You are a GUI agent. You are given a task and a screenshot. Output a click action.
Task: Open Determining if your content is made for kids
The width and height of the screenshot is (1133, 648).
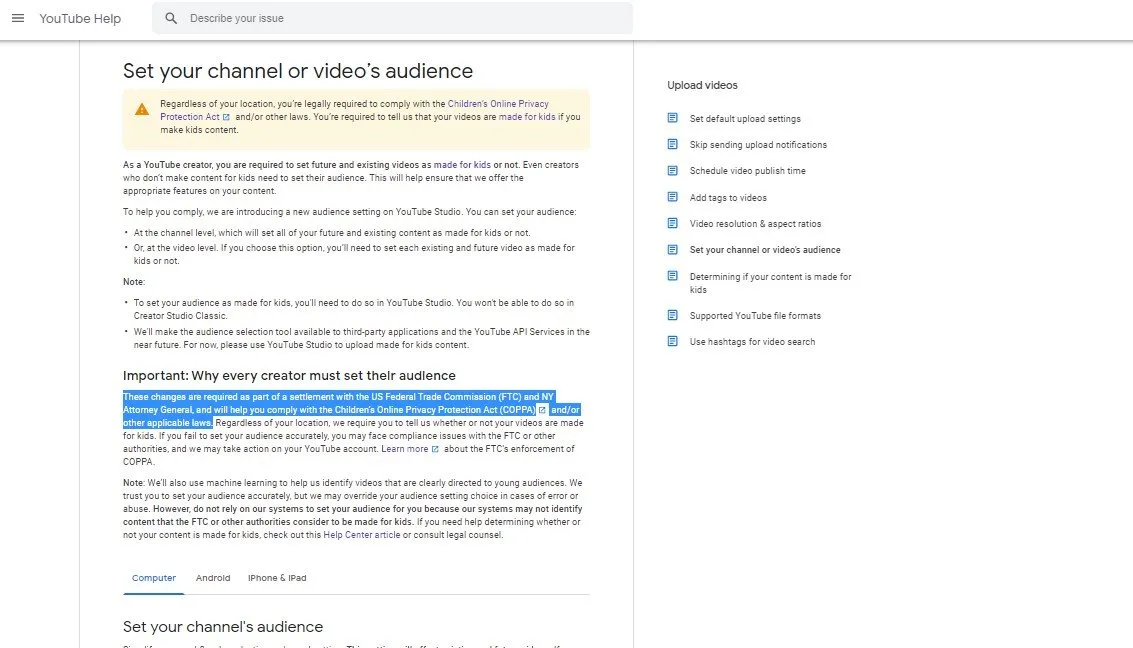[770, 283]
